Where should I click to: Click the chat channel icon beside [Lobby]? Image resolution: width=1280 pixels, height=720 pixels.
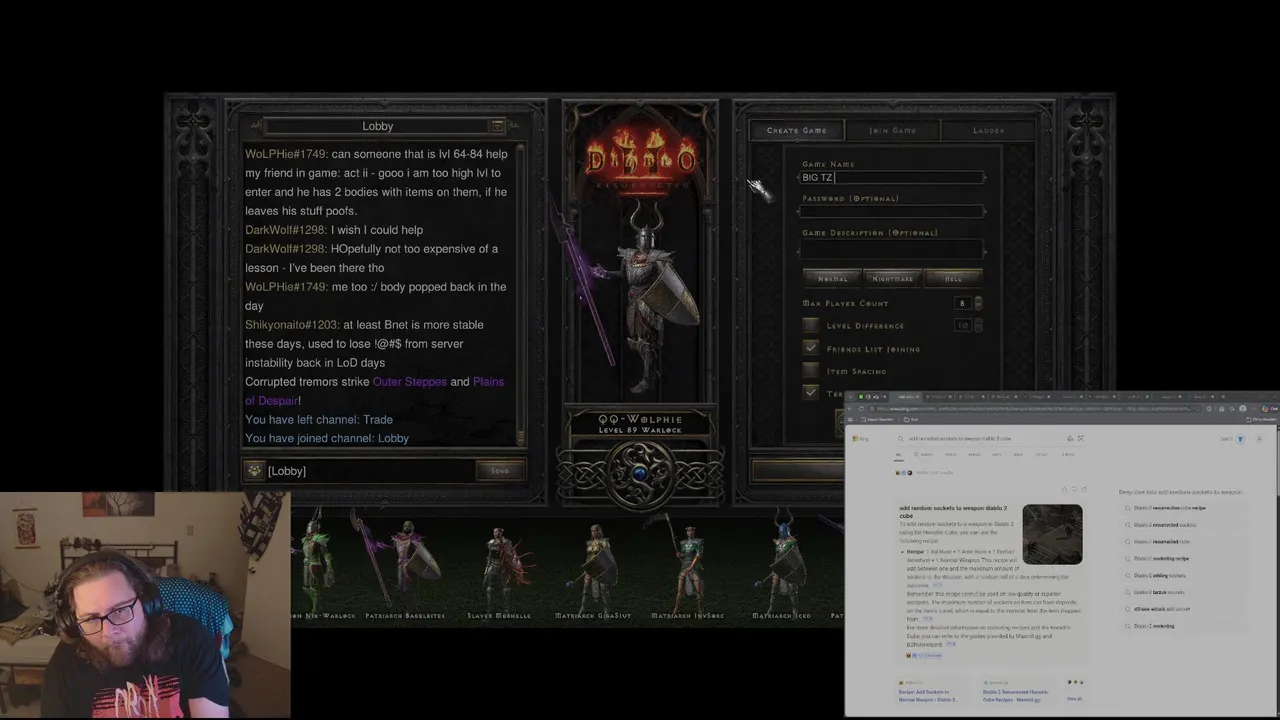pos(255,470)
